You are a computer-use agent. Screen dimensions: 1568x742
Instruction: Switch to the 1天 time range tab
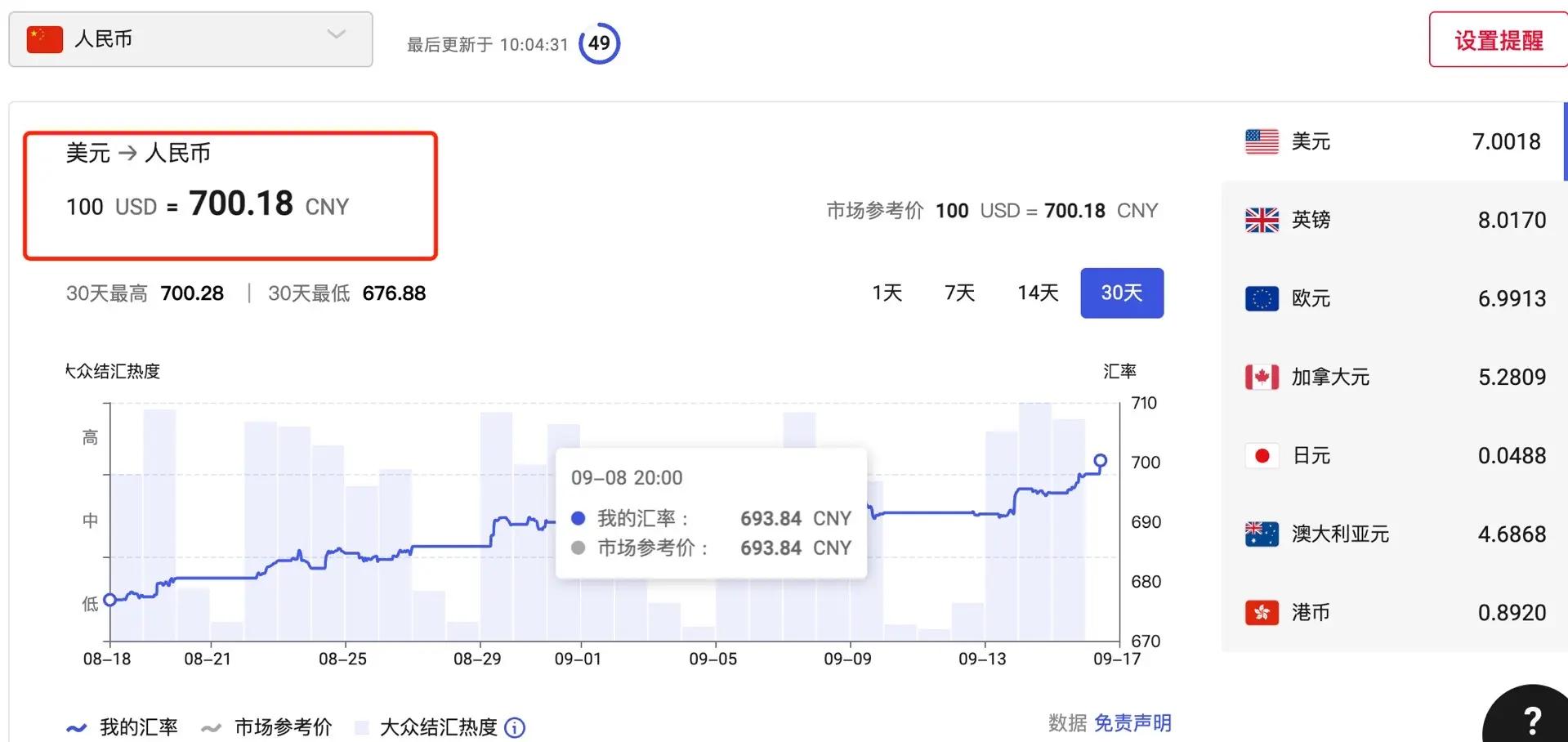coord(886,293)
